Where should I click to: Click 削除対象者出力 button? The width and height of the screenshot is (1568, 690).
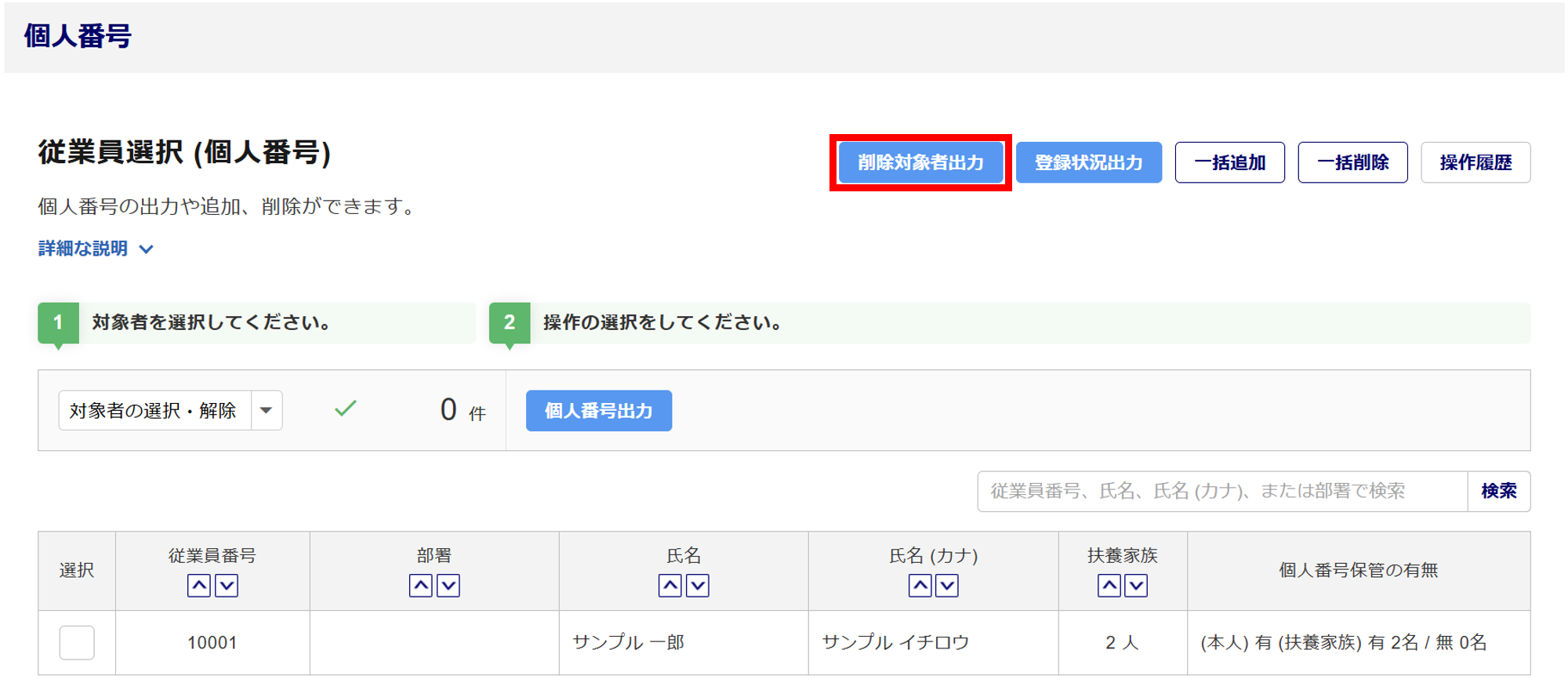[920, 162]
